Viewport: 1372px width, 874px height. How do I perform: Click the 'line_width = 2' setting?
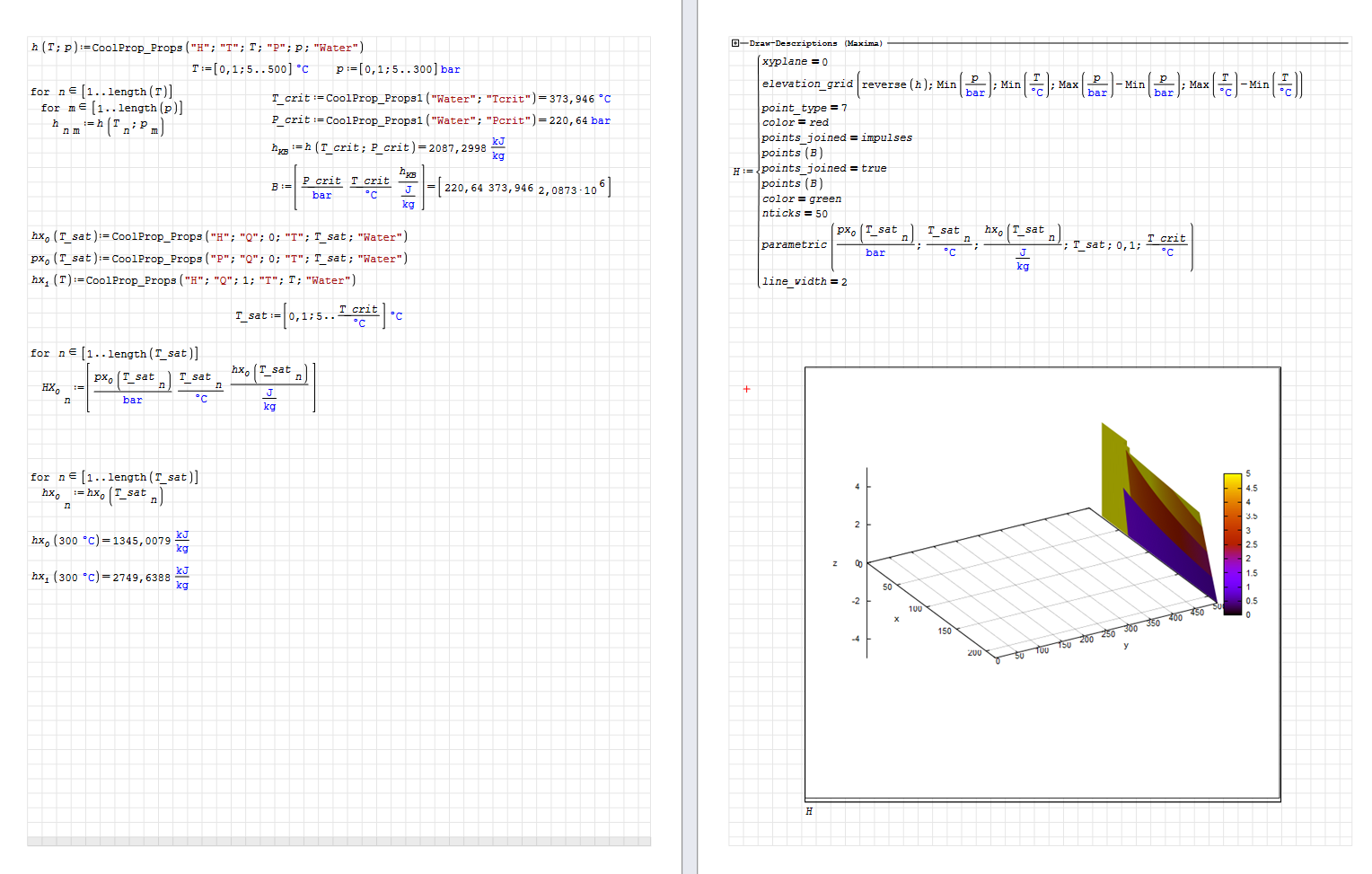click(x=805, y=282)
